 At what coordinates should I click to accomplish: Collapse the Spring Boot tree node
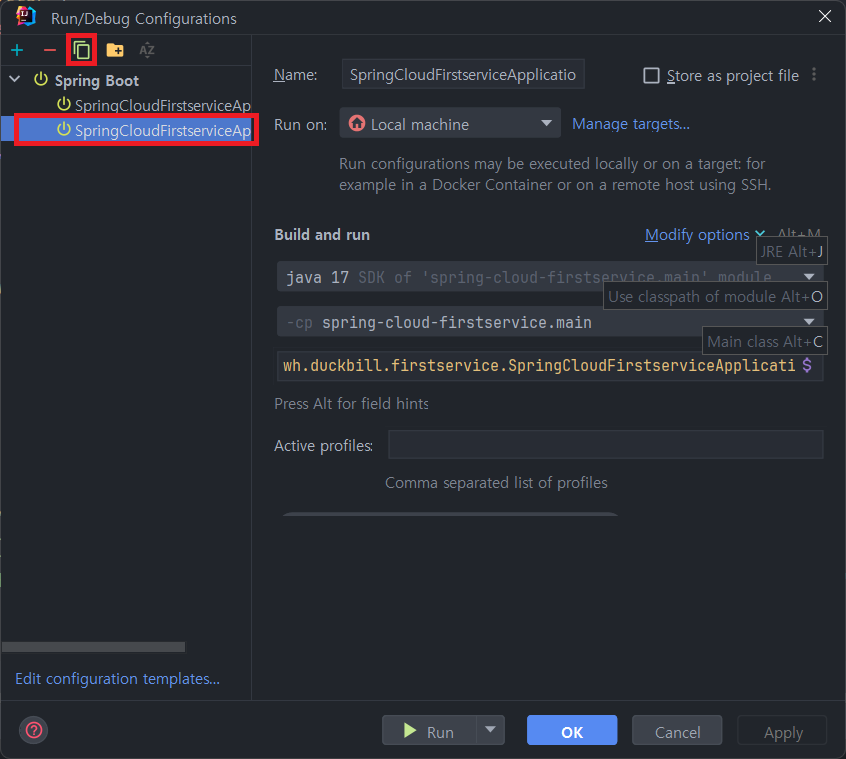coord(15,80)
